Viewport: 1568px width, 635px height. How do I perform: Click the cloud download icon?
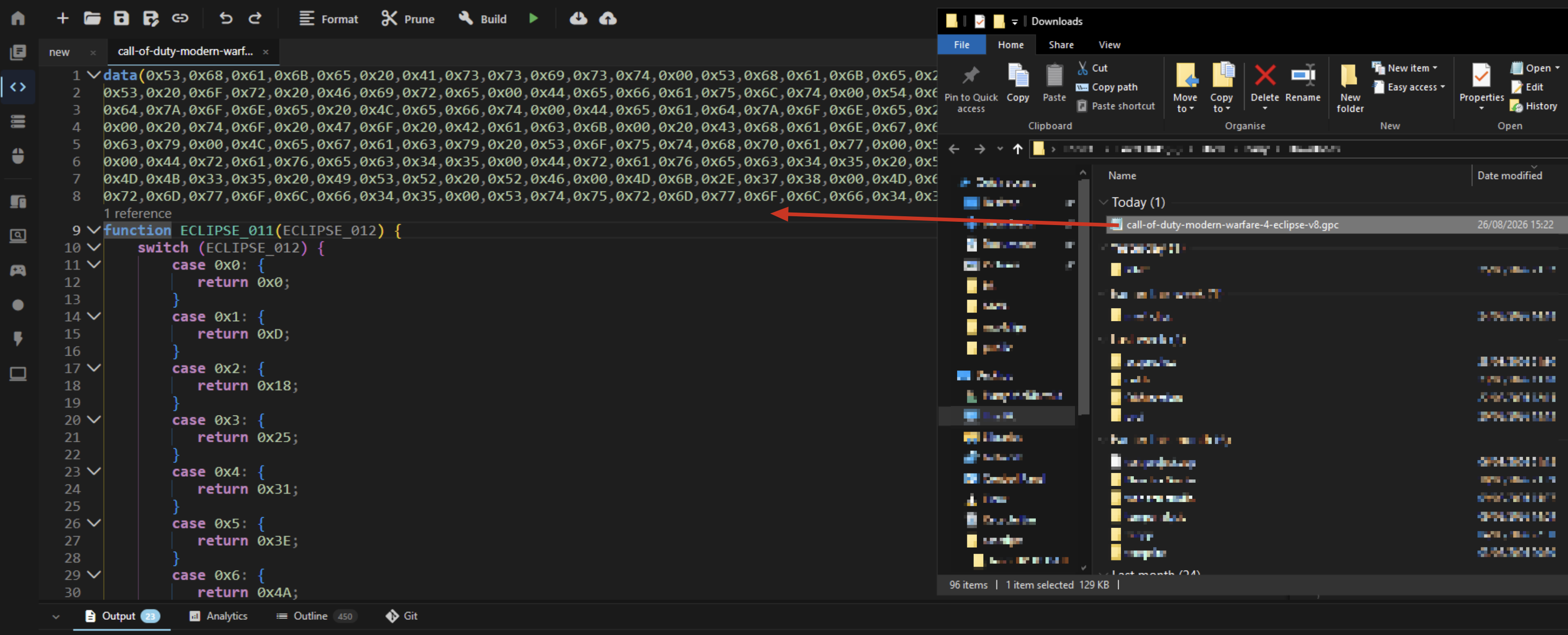click(x=578, y=18)
